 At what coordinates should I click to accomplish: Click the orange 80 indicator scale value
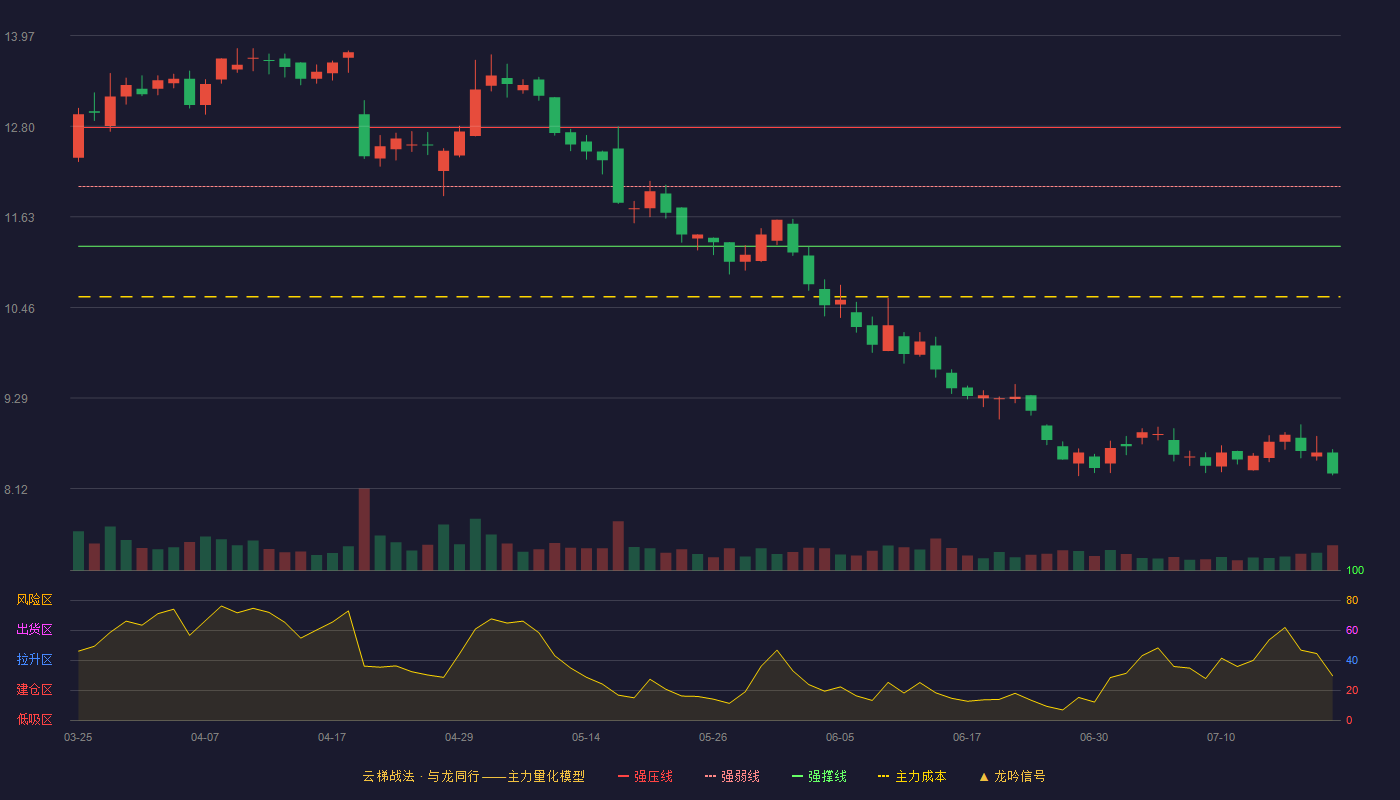click(1352, 600)
